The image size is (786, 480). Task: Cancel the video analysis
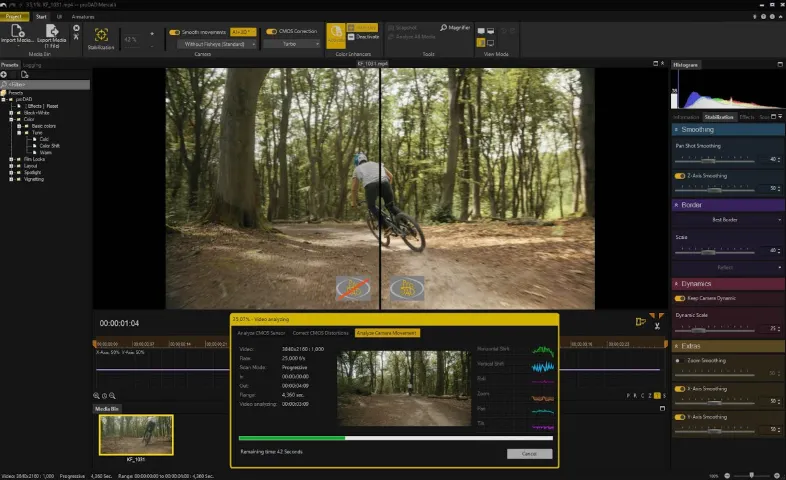(529, 454)
